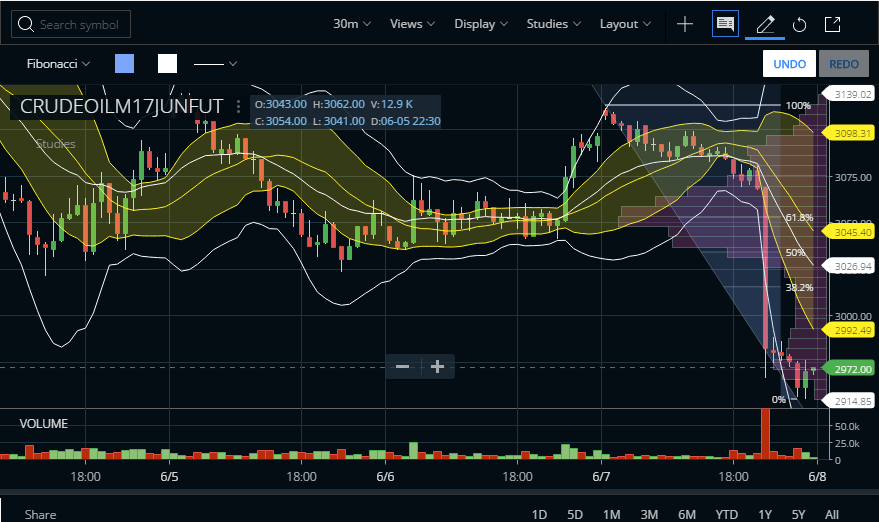Select the 6M range

coord(687,515)
